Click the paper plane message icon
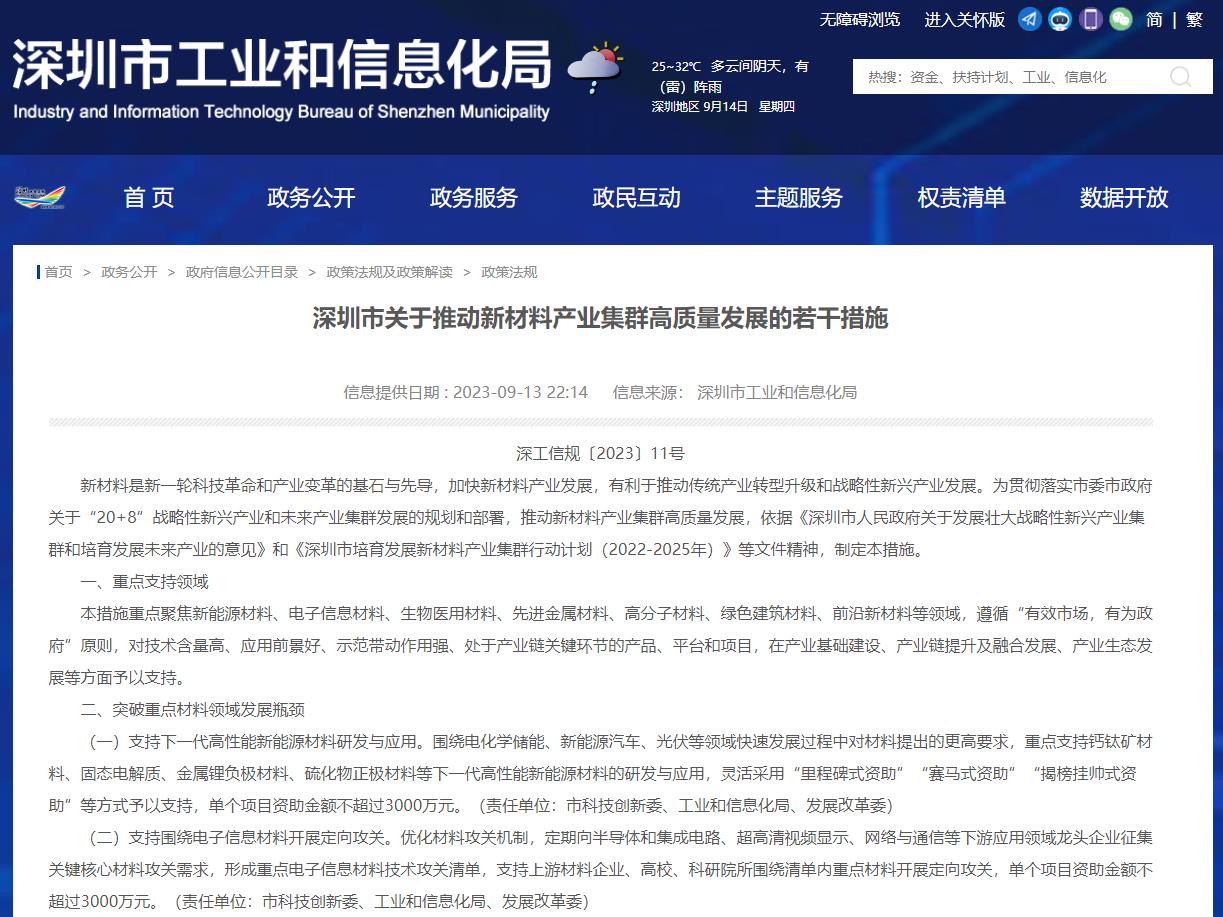 click(1030, 19)
